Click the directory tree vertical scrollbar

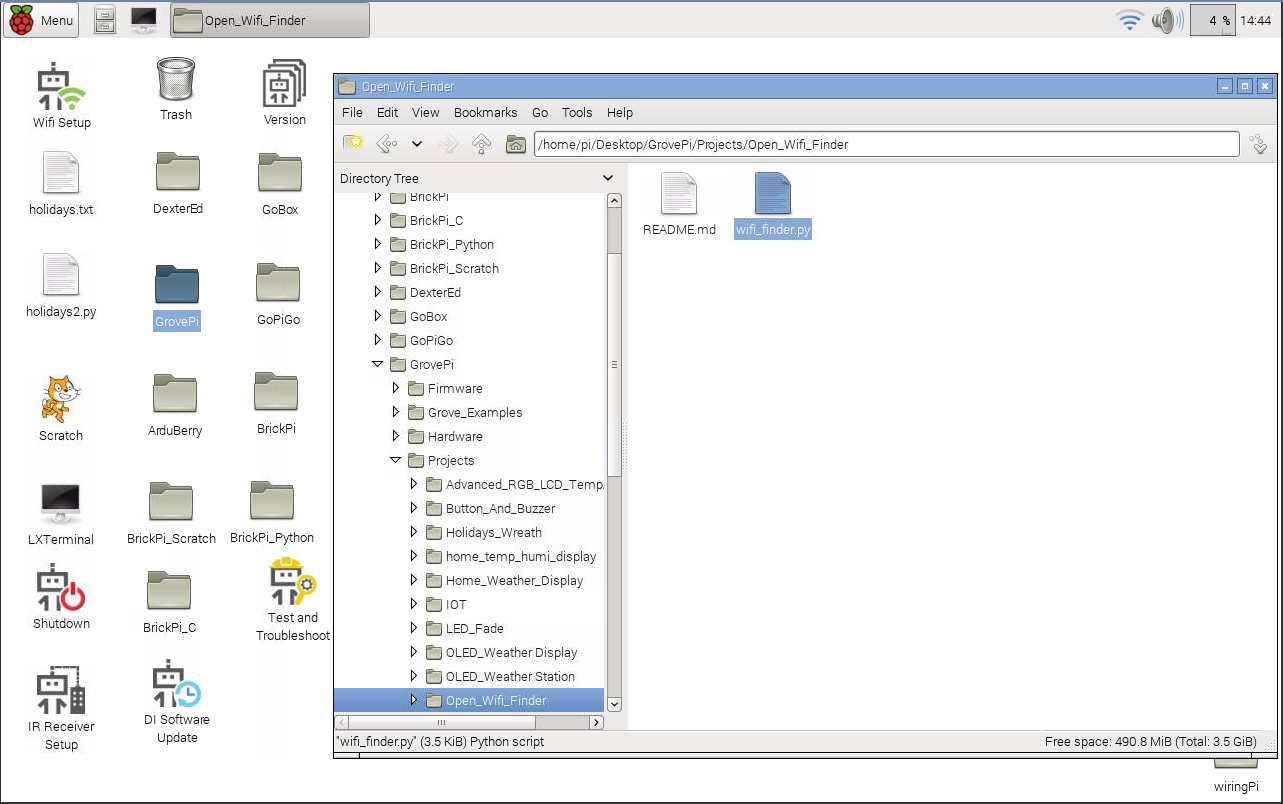pyautogui.click(x=614, y=364)
